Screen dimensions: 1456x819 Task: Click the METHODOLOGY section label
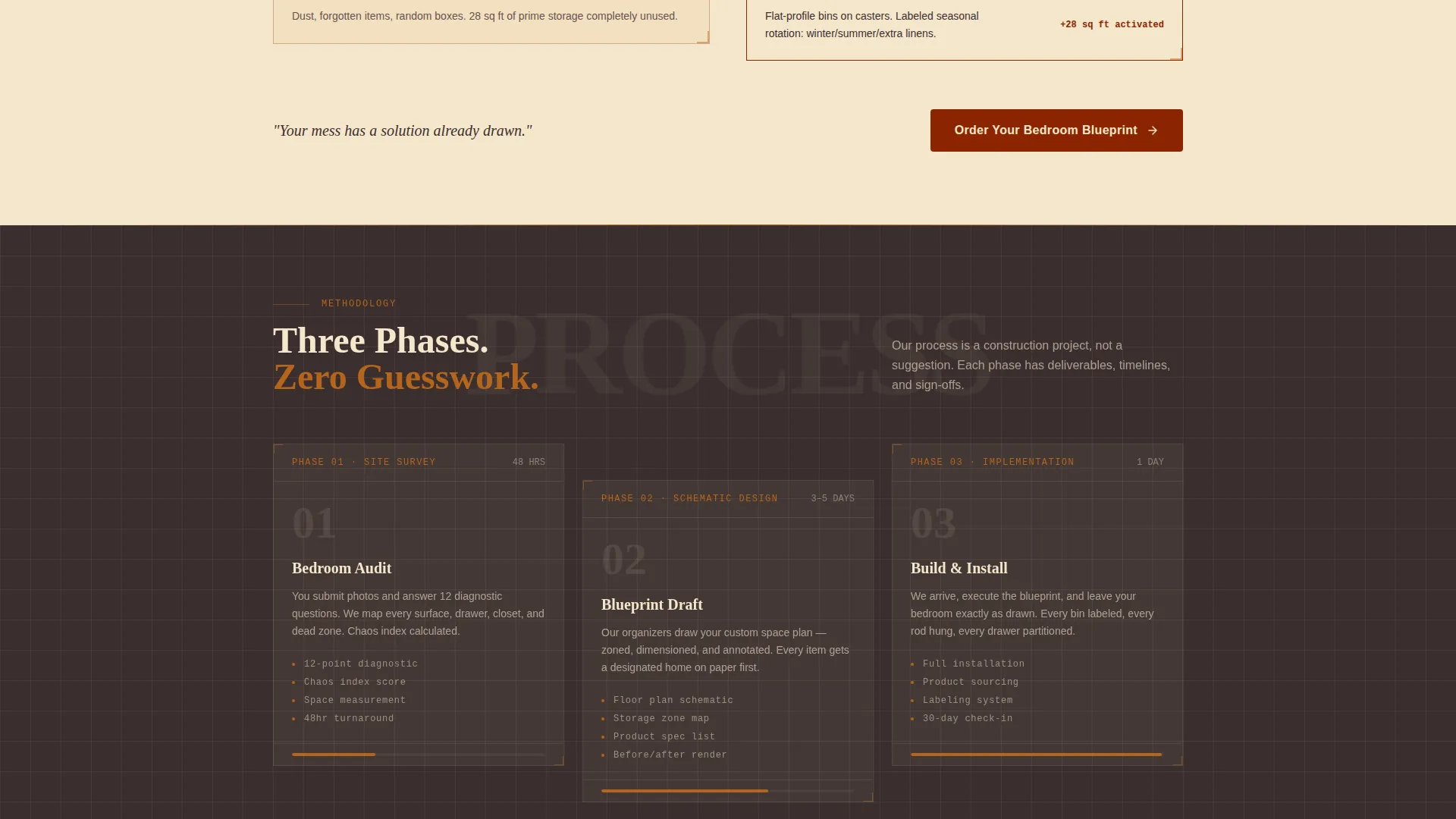359,303
